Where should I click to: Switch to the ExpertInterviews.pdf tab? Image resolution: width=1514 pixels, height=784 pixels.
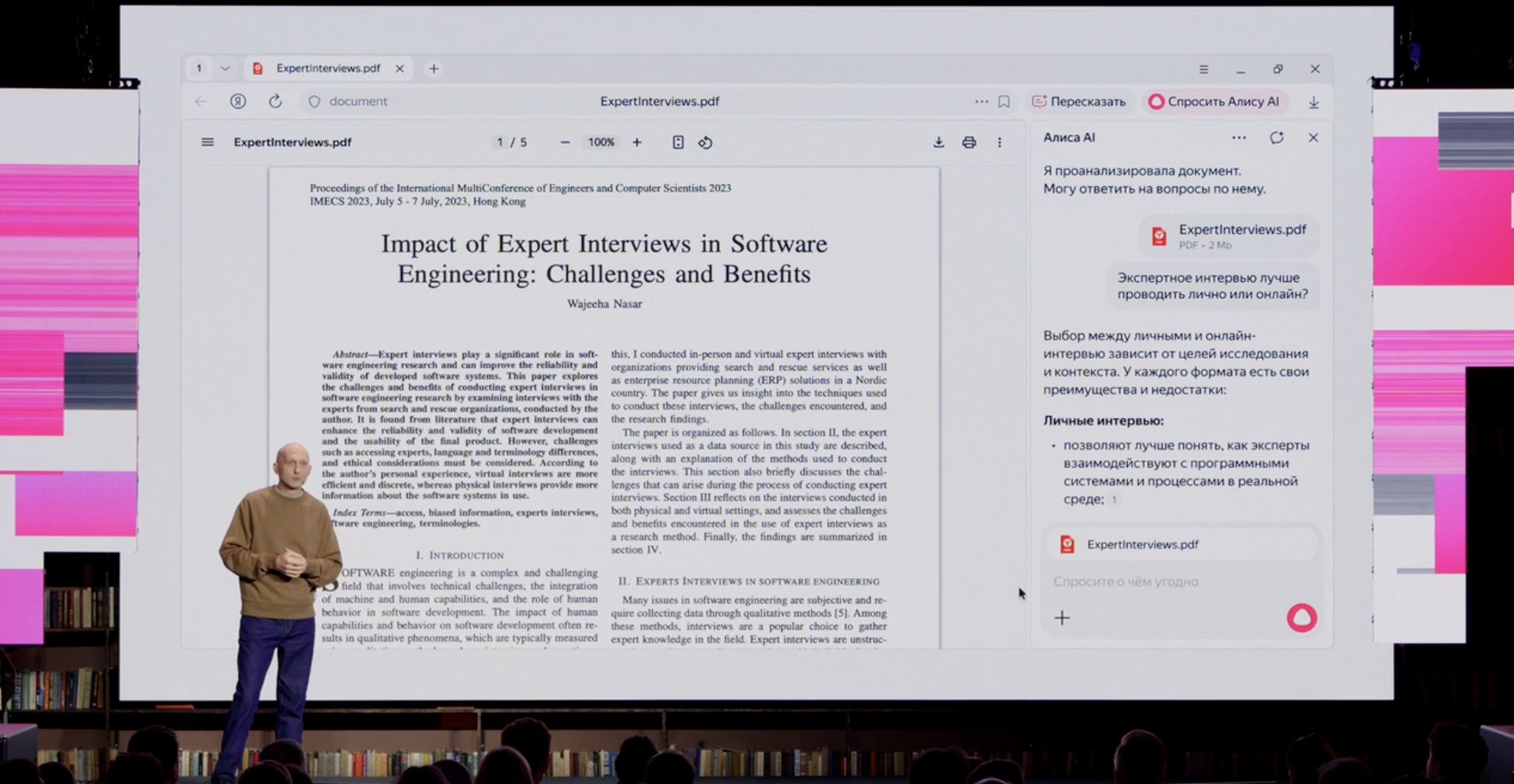(328, 69)
